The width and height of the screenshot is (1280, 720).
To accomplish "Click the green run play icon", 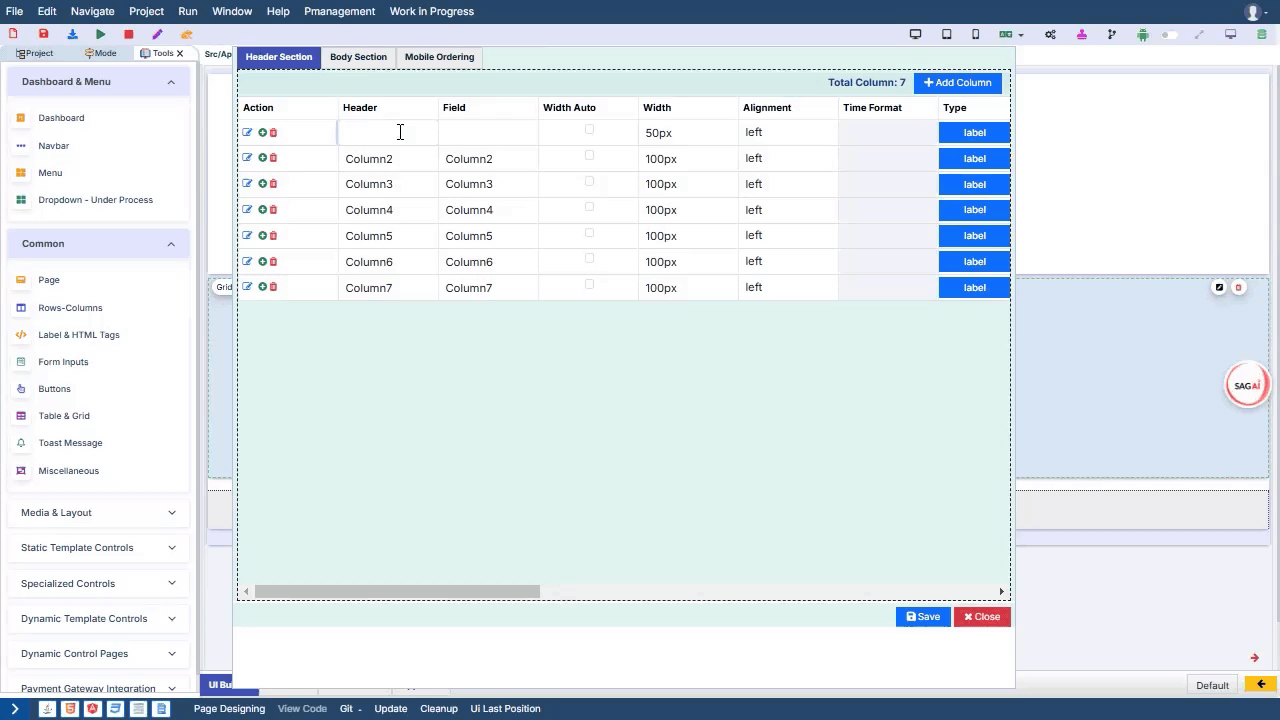I will tap(100, 34).
